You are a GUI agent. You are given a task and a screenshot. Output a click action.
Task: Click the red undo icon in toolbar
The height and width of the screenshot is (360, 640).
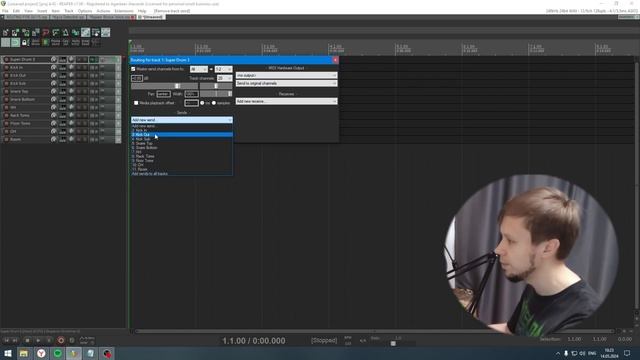click(46, 32)
